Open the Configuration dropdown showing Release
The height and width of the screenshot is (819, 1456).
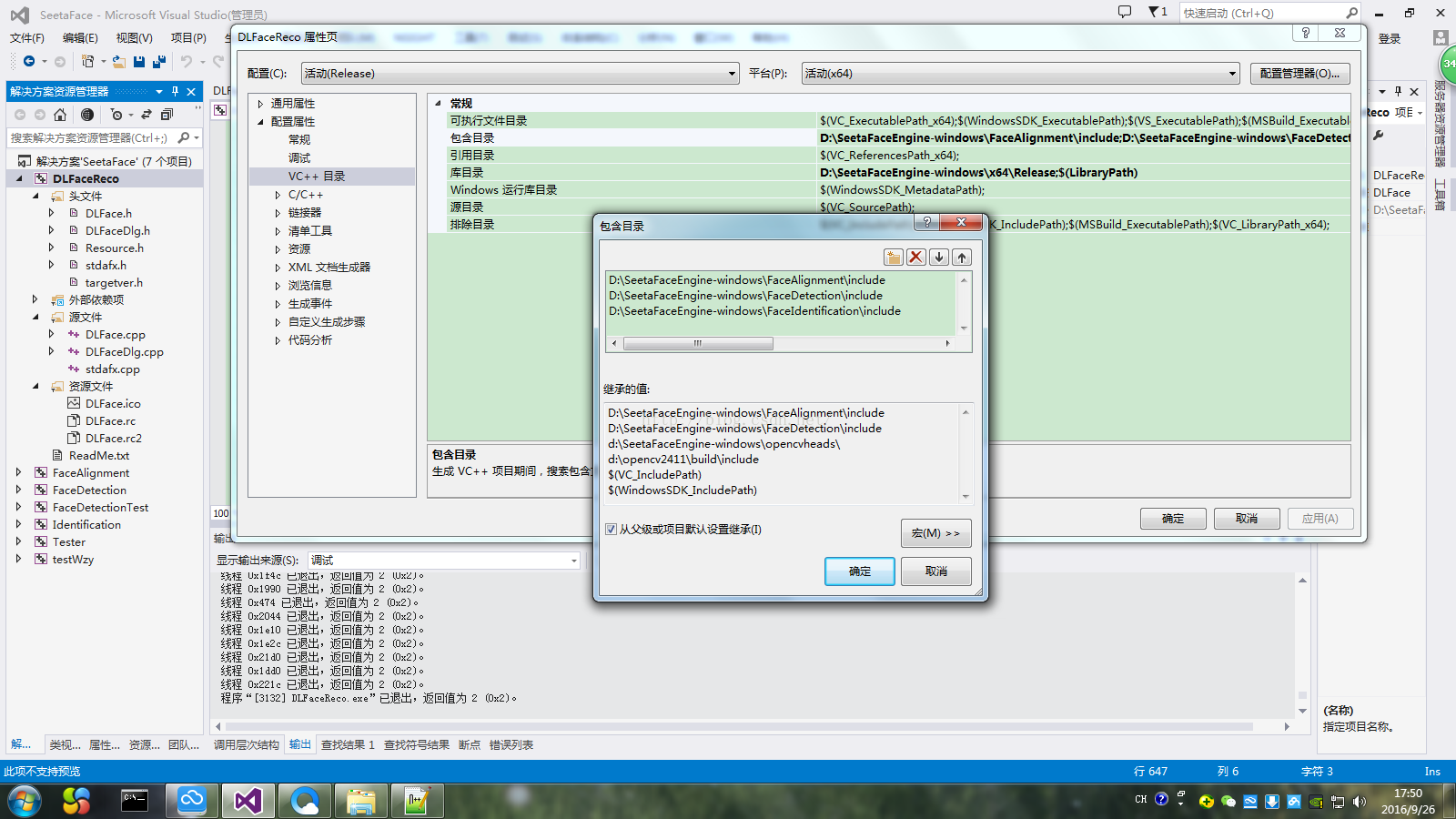click(520, 73)
